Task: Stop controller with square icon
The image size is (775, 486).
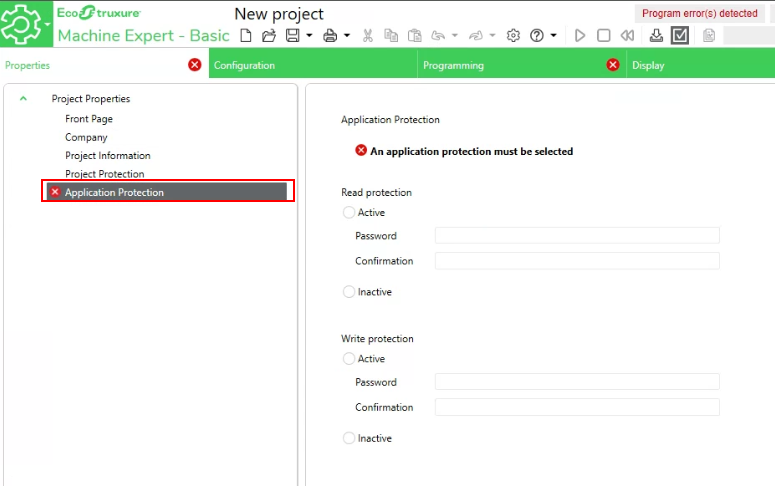Action: (x=603, y=36)
